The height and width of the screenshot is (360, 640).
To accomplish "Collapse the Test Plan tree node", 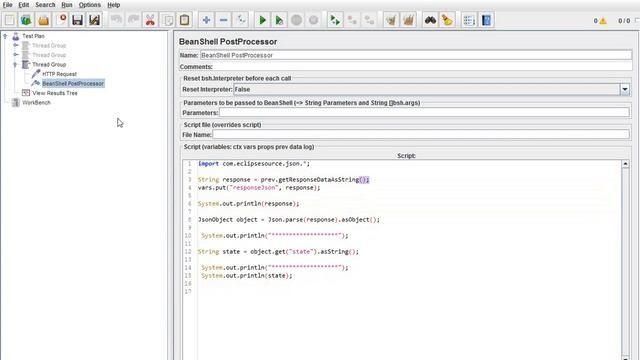I will tap(5, 36).
